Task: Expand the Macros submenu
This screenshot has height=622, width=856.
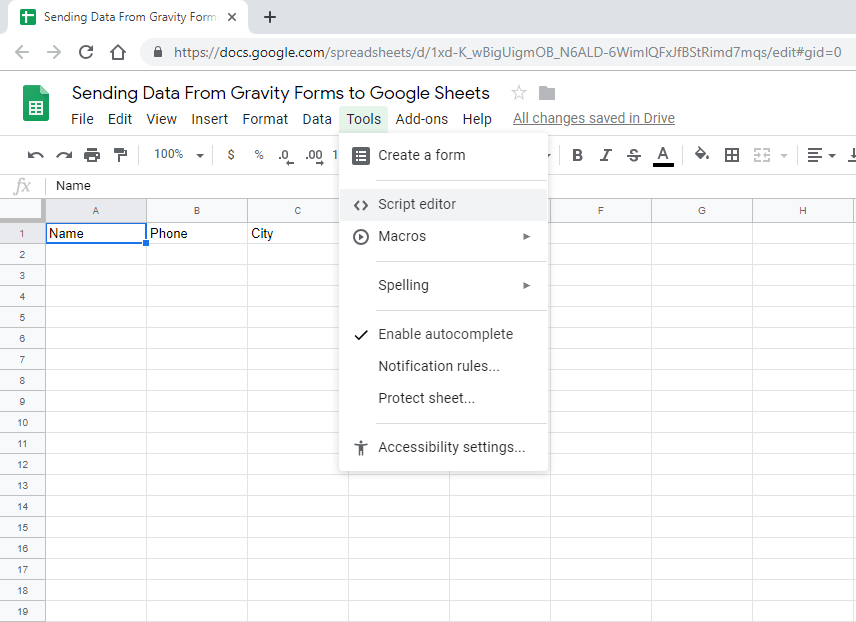Action: [443, 236]
